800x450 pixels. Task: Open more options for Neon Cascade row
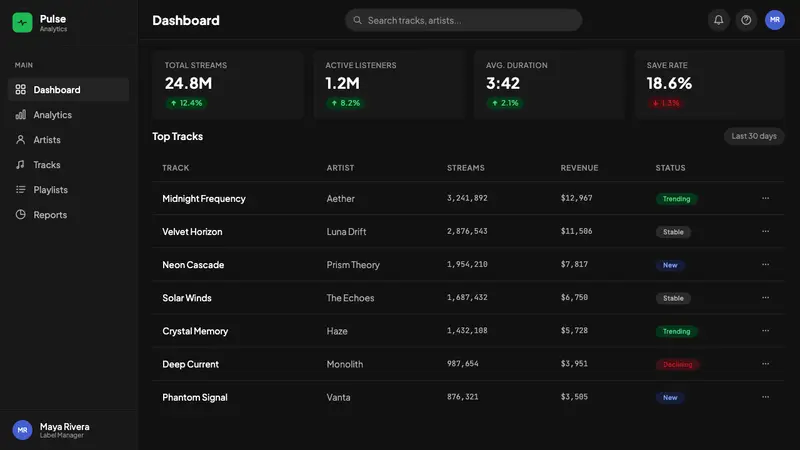tap(765, 264)
